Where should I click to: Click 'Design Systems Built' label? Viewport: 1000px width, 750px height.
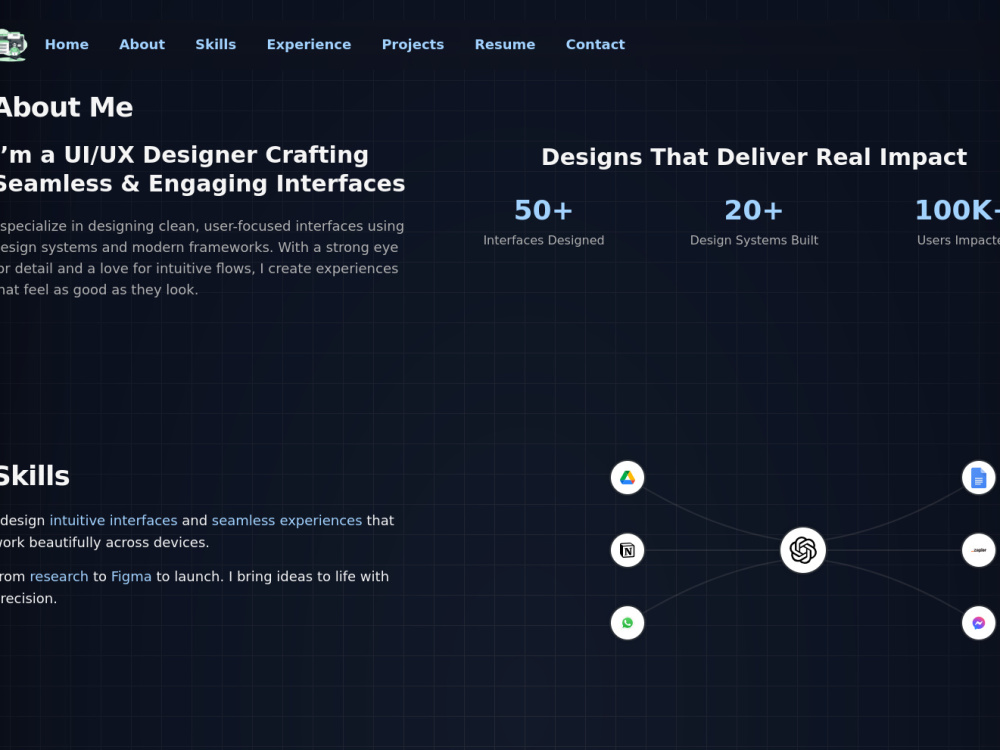pos(754,240)
